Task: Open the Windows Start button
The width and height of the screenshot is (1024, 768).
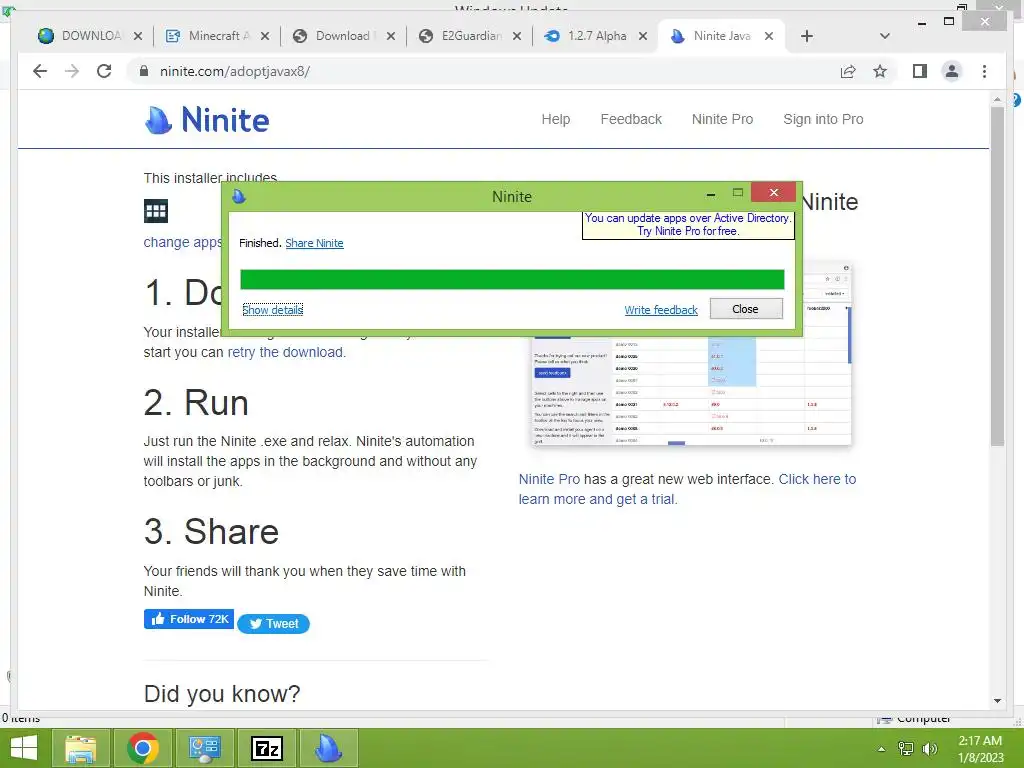Action: [24, 748]
